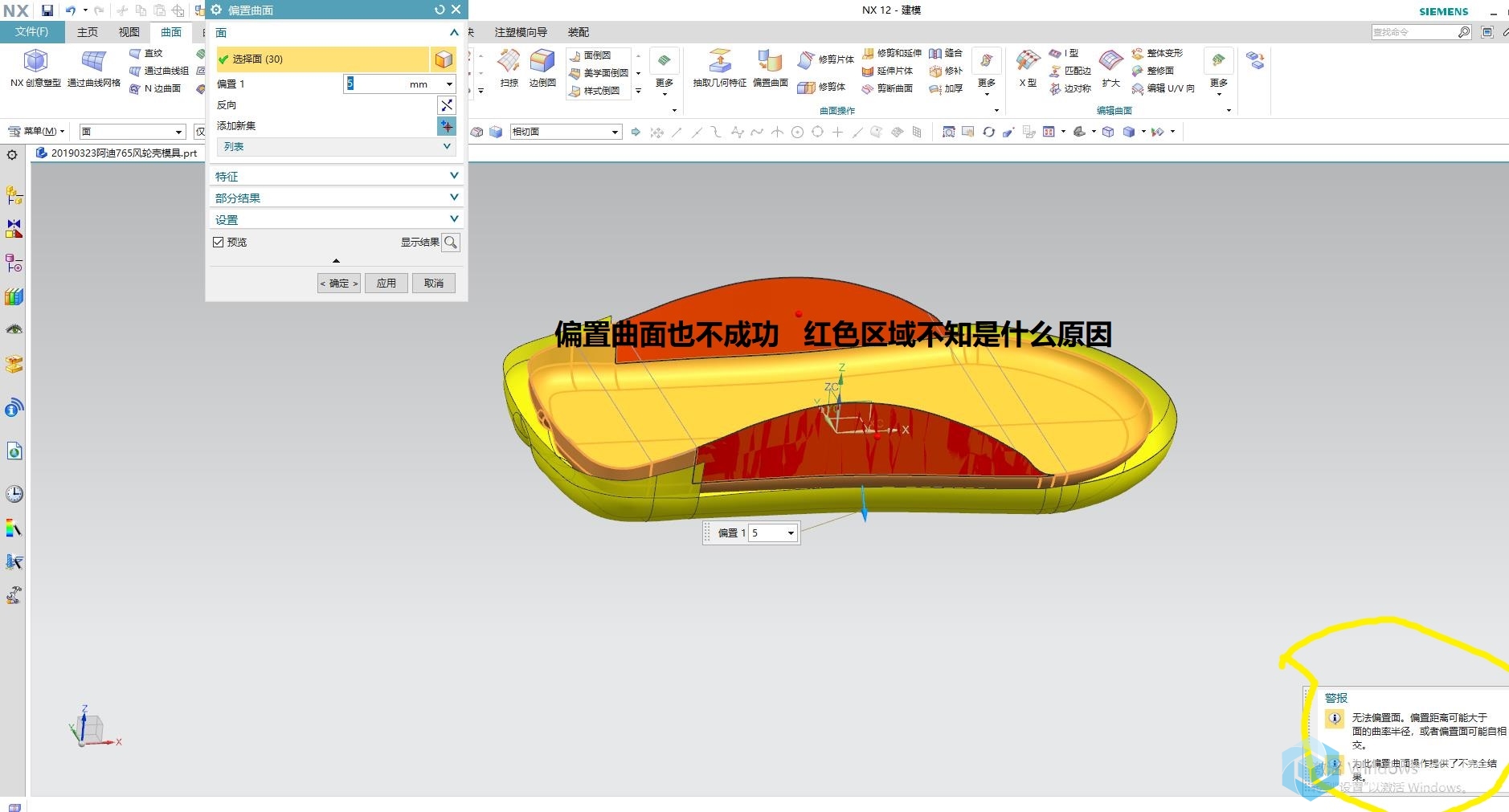Switch to the 曲面 tab

pyautogui.click(x=171, y=32)
